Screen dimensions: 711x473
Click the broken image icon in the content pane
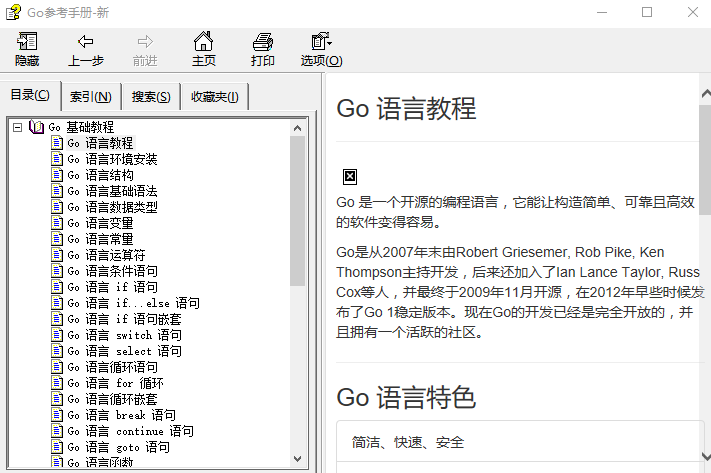(350, 177)
